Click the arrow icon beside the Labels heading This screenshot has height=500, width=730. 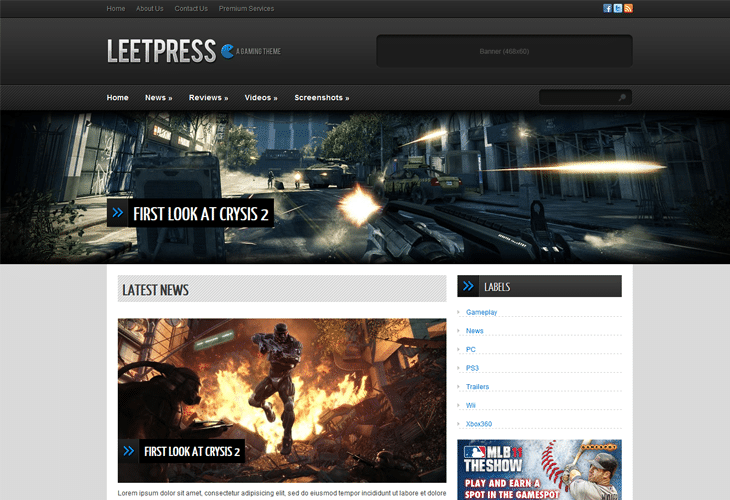468,286
